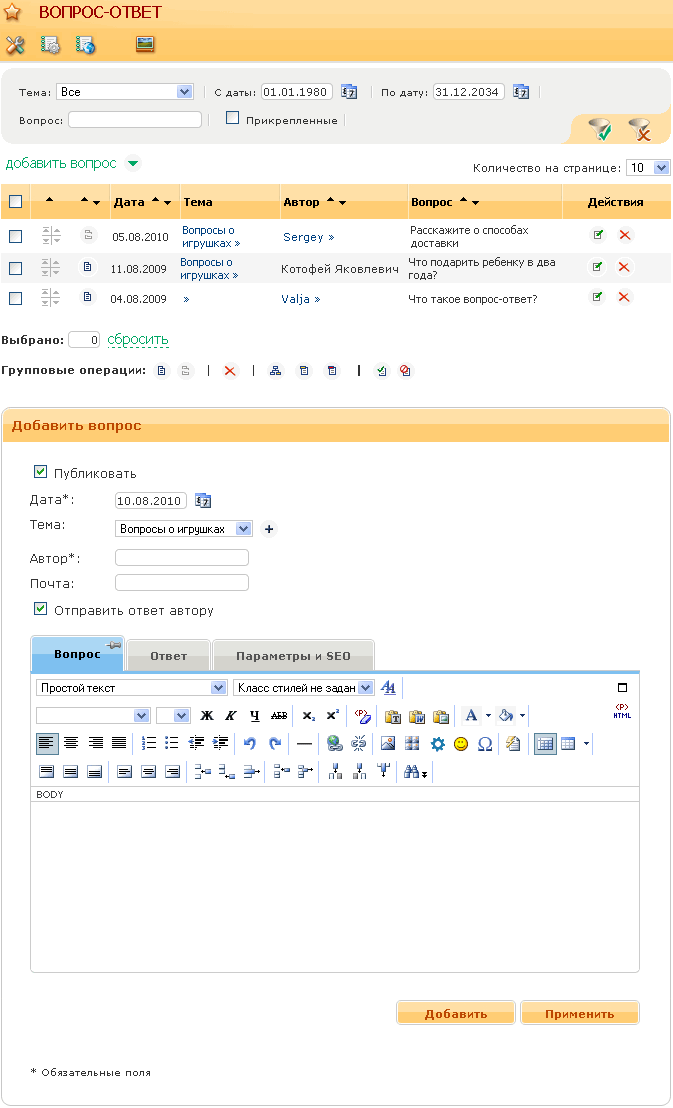Open the 'Параметры и SEO' tab
This screenshot has height=1108, width=673.
coord(293,656)
